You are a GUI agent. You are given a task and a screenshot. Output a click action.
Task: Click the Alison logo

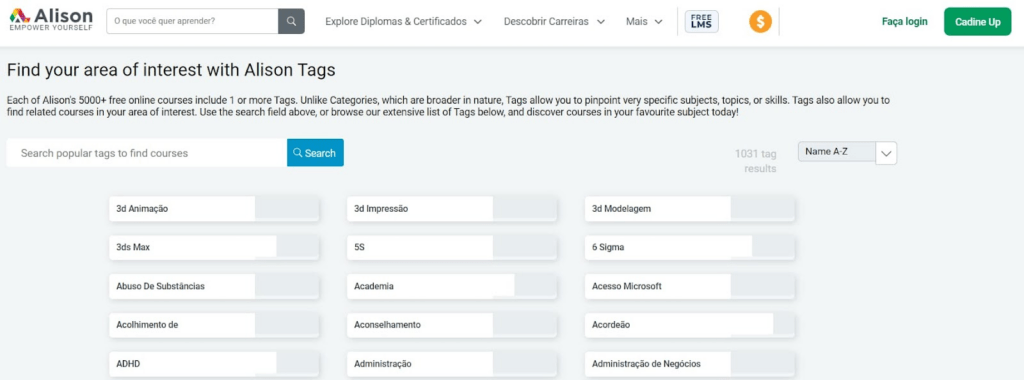51,20
